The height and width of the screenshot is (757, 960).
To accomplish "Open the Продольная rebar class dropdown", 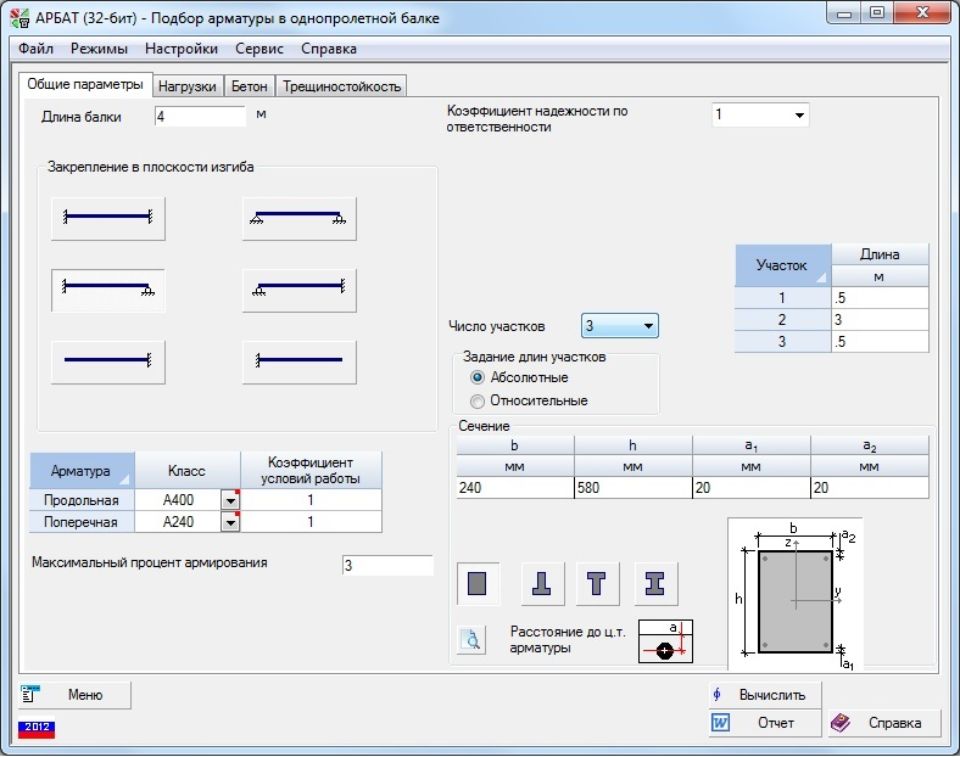I will 230,500.
